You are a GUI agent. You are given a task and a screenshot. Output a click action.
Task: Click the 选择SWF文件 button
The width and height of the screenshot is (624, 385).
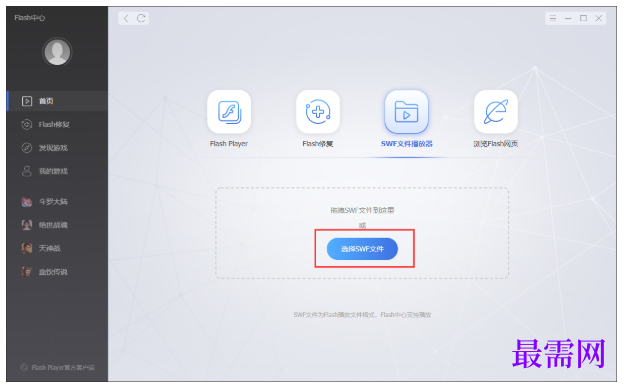(x=362, y=249)
